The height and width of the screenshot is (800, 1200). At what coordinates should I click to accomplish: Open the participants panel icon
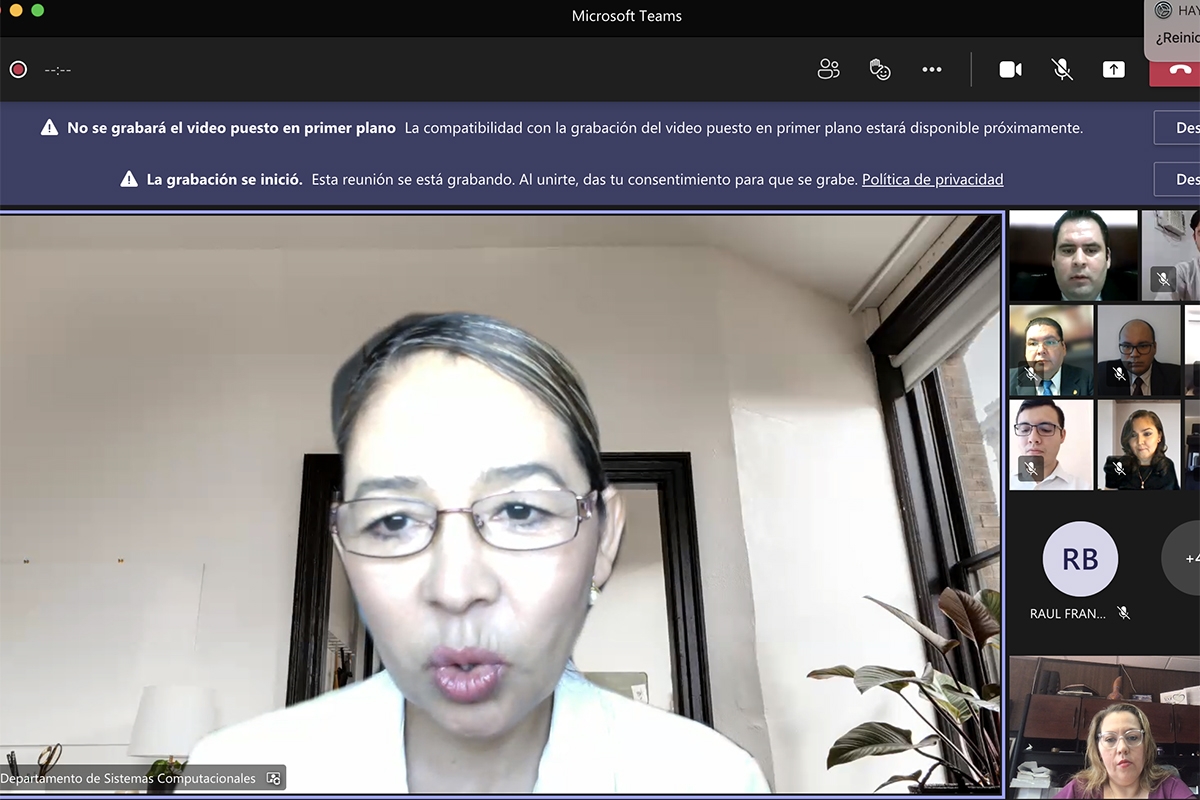(828, 69)
